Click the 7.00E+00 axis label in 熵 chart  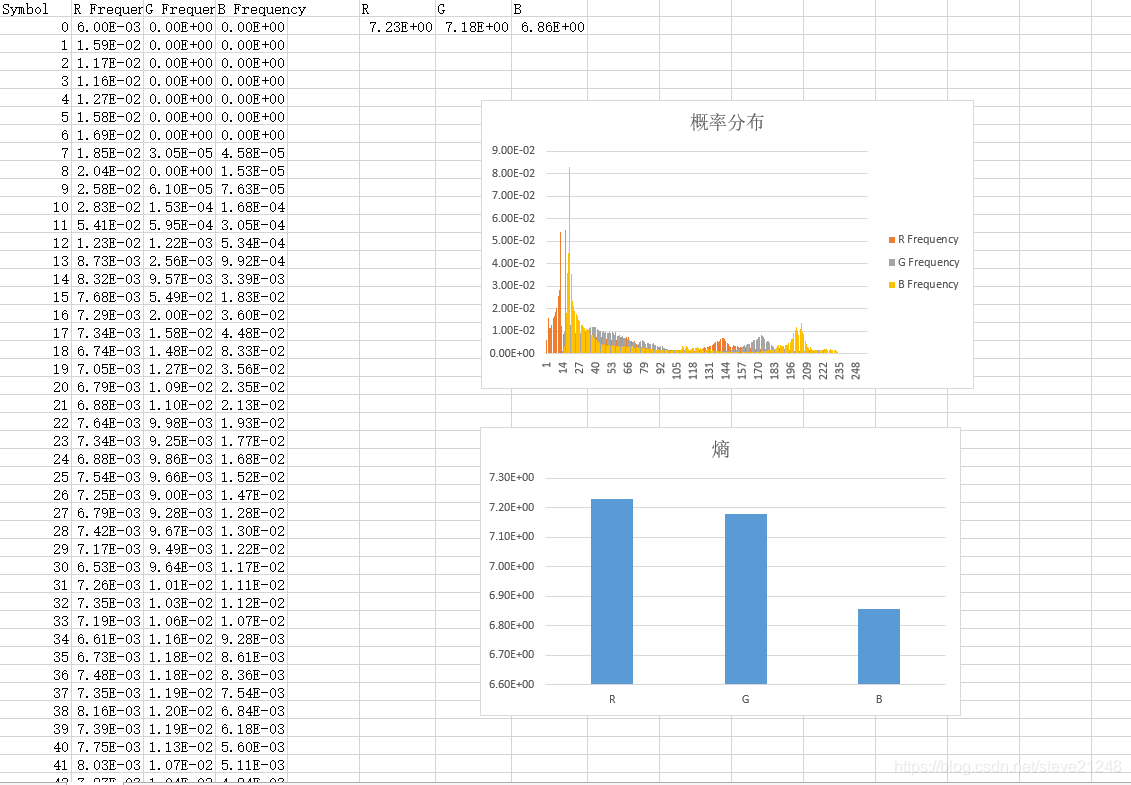pos(511,566)
